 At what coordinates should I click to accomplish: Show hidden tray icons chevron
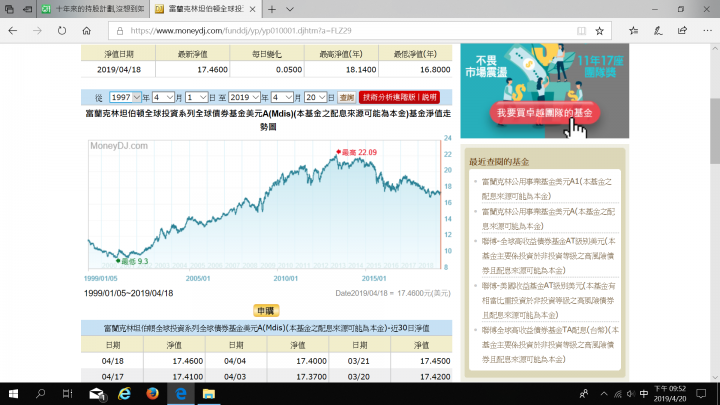pyautogui.click(x=604, y=394)
